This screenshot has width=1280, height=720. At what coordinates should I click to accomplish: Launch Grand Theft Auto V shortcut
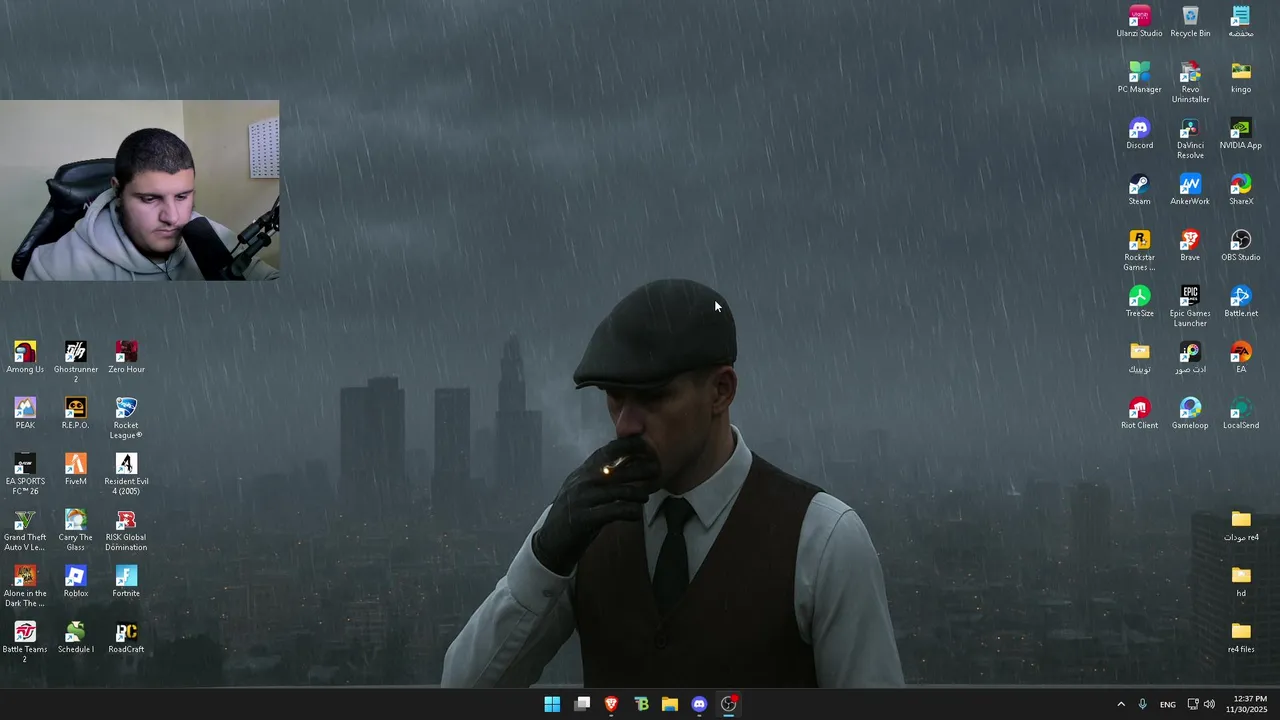click(25, 529)
